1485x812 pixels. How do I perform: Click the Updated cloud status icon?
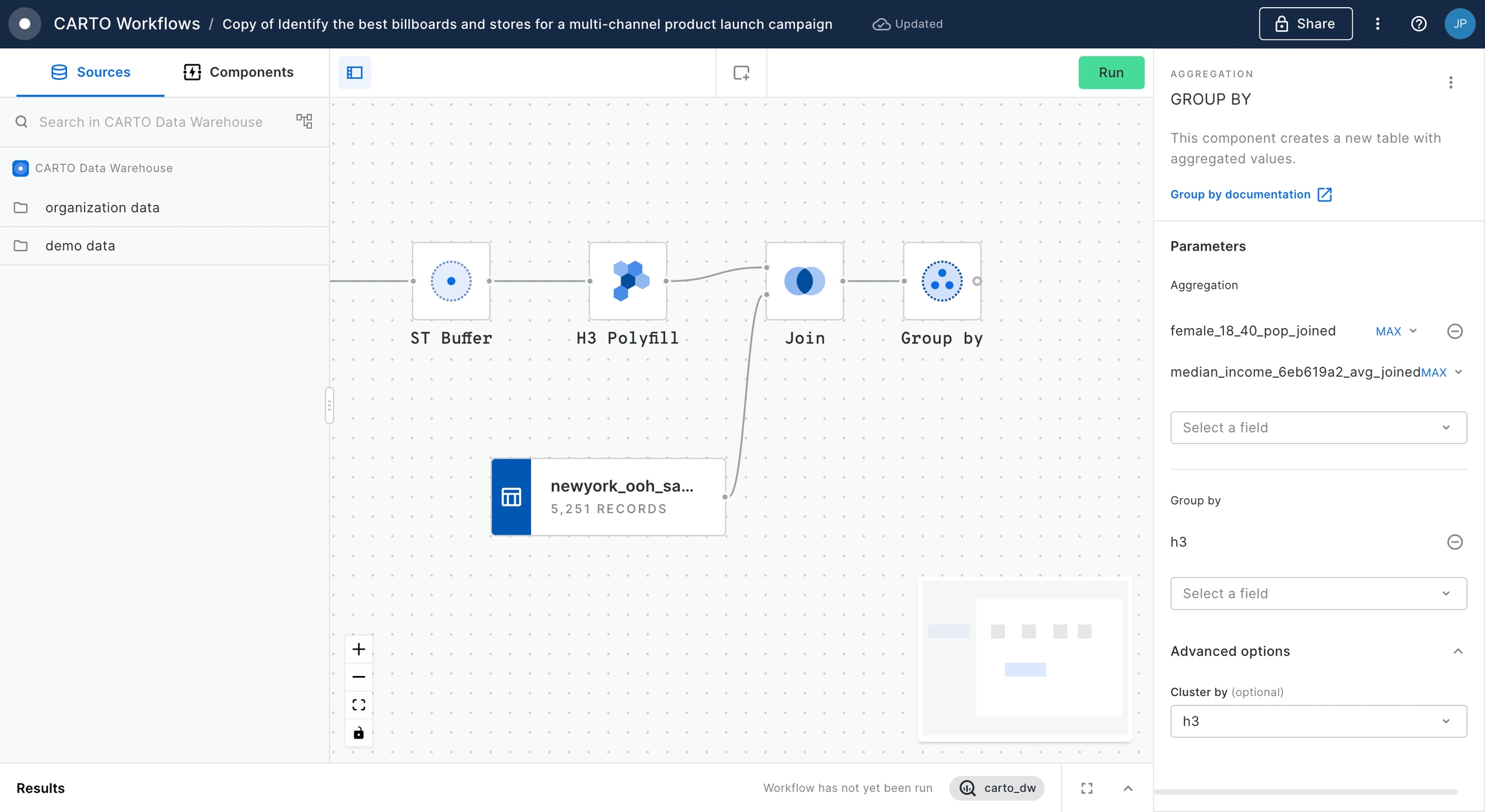(x=881, y=24)
